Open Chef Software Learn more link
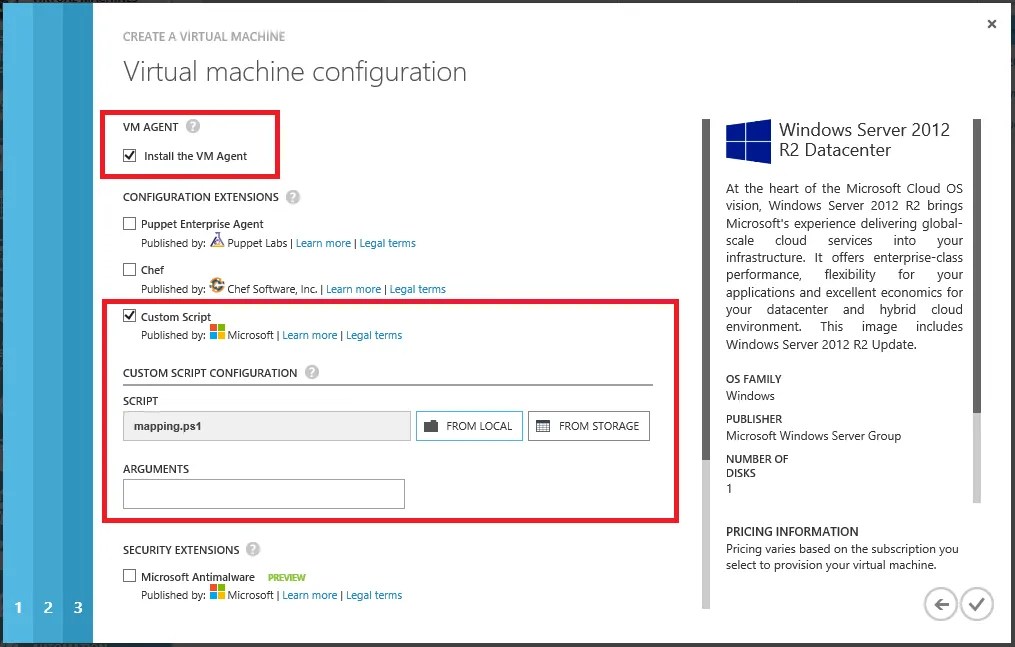The height and width of the screenshot is (647, 1015). click(353, 289)
